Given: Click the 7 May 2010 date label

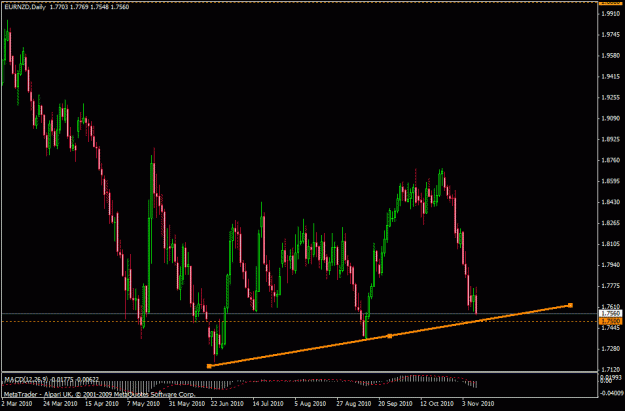Looking at the screenshot, I should pos(143,403).
